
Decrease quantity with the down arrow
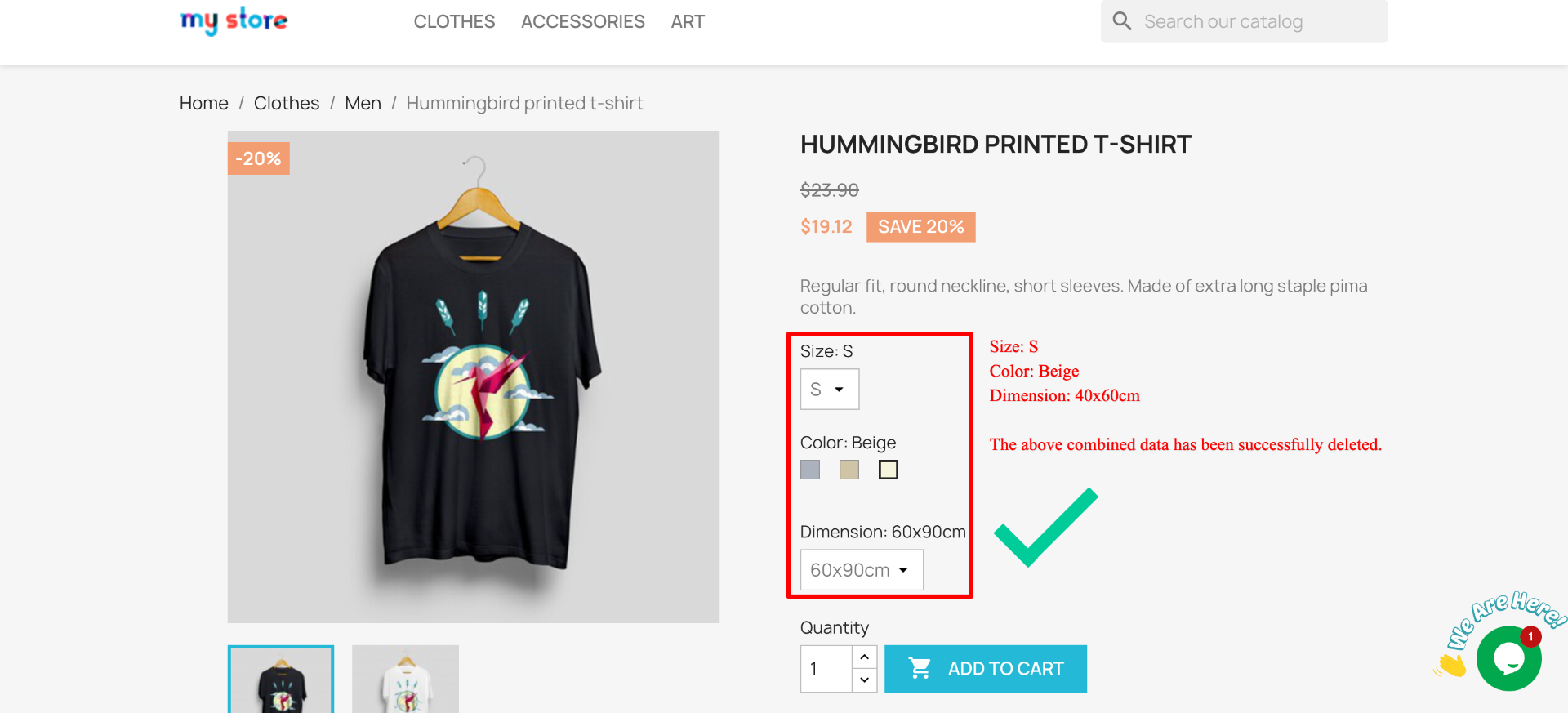[x=864, y=680]
